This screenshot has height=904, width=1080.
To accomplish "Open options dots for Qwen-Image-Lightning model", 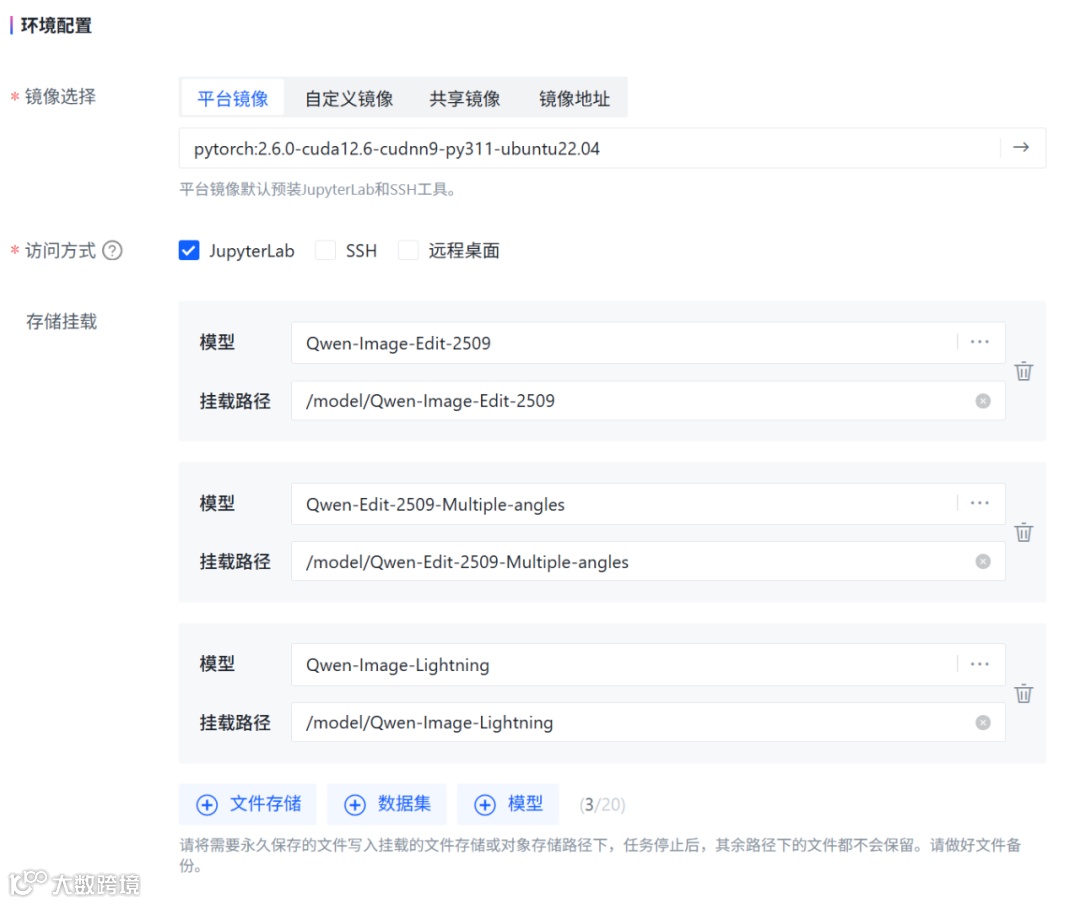I will 979,664.
